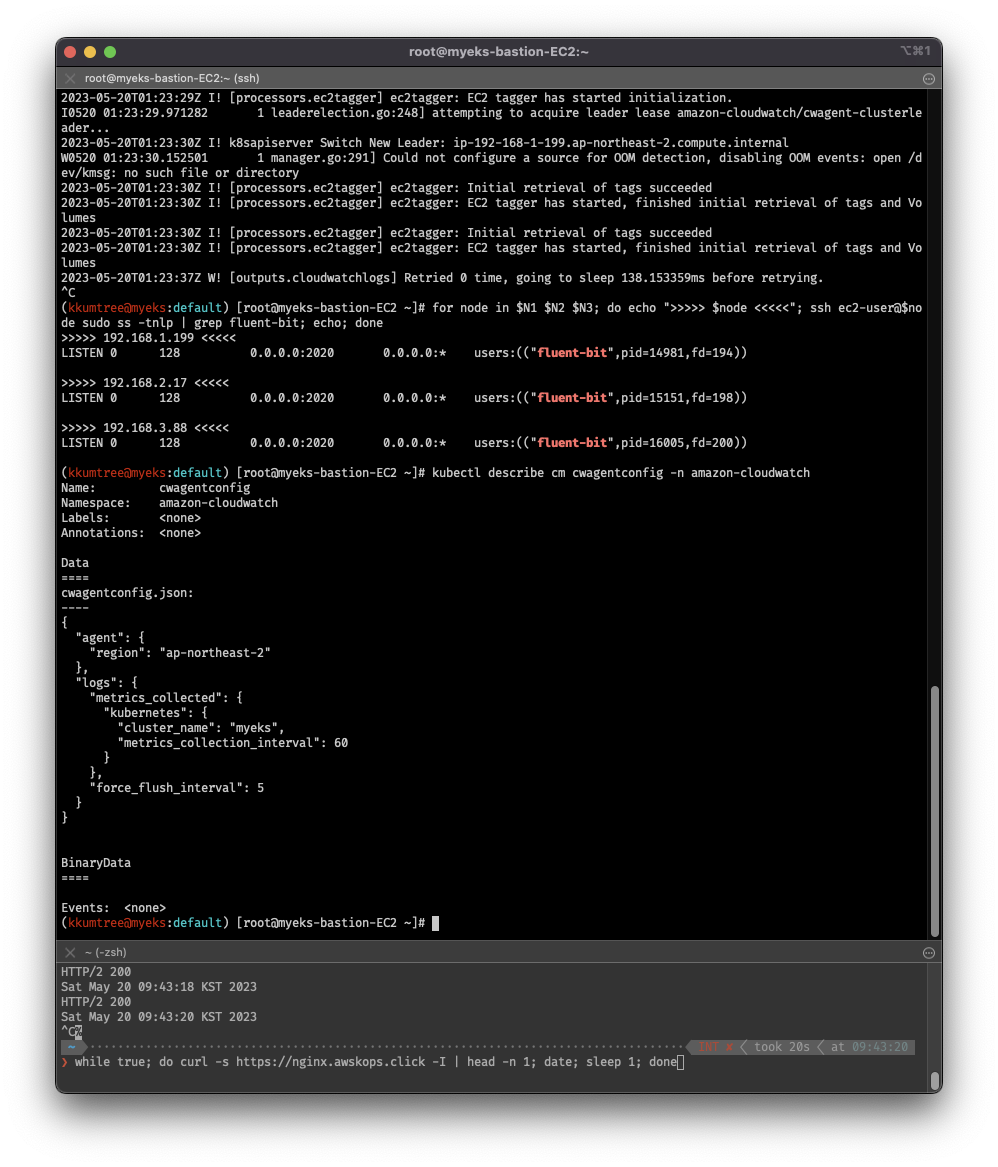
Task: Click the "region": "ap-northeast-2" line
Action: pos(179,653)
